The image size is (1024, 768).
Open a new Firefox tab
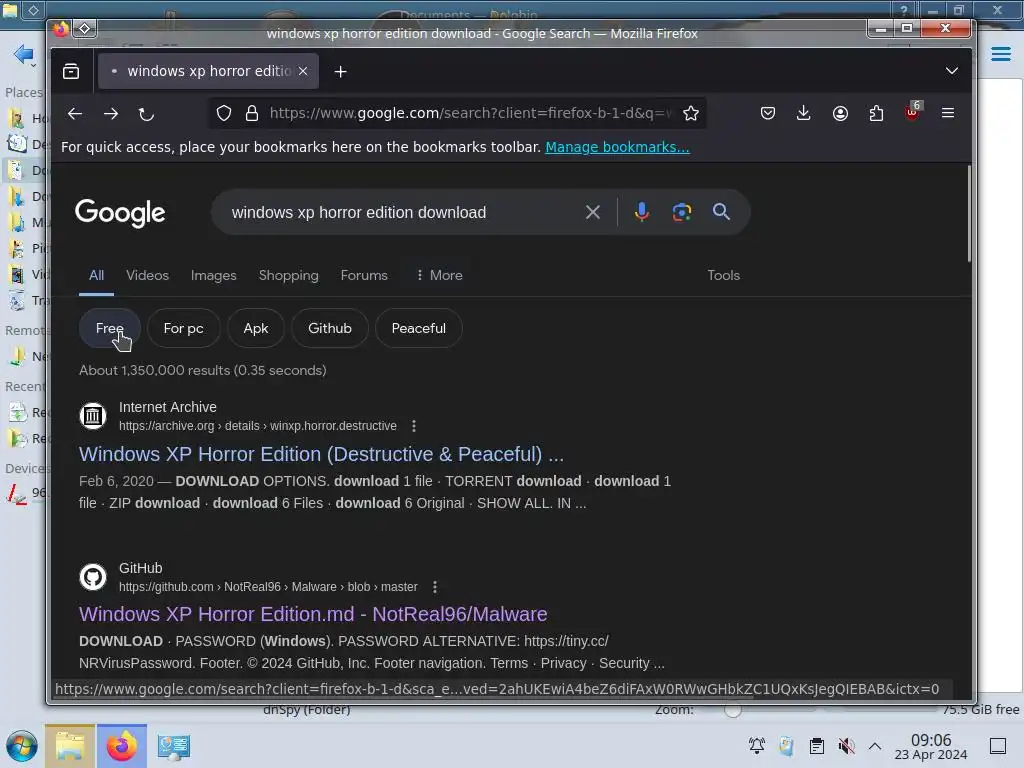pos(341,72)
